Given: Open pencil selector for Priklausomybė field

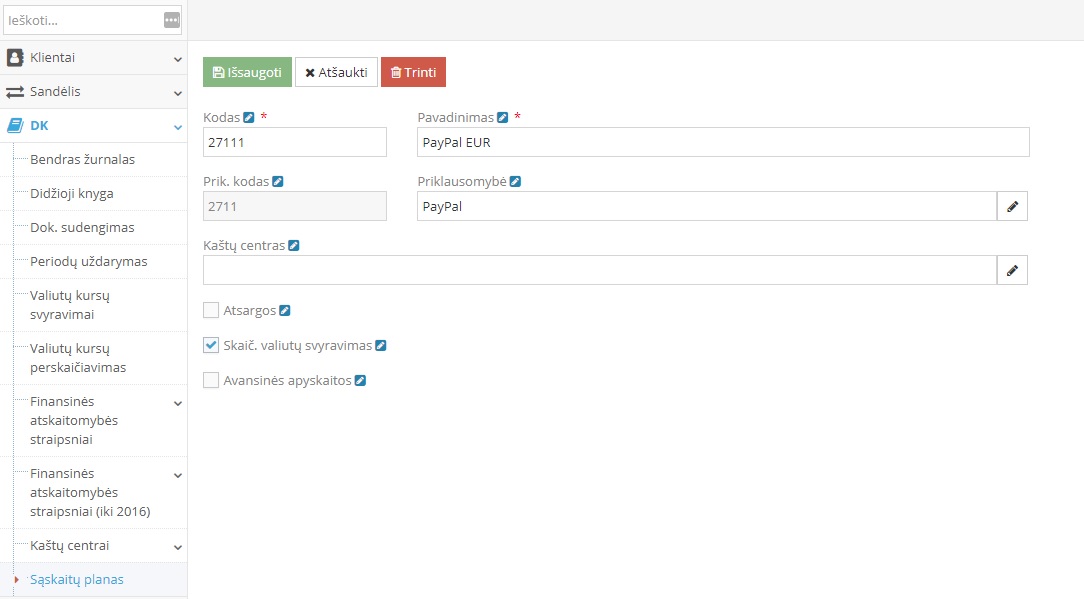Looking at the screenshot, I should pos(1012,206).
